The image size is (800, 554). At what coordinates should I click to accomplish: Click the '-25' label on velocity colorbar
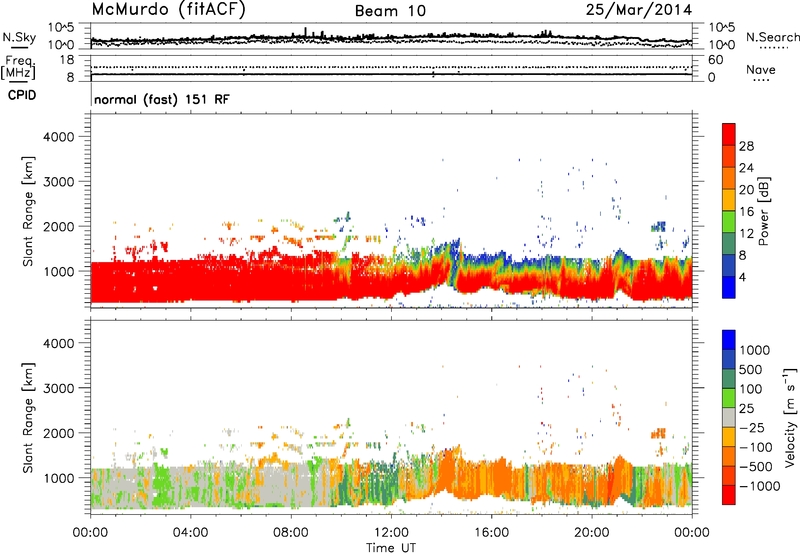tap(752, 428)
